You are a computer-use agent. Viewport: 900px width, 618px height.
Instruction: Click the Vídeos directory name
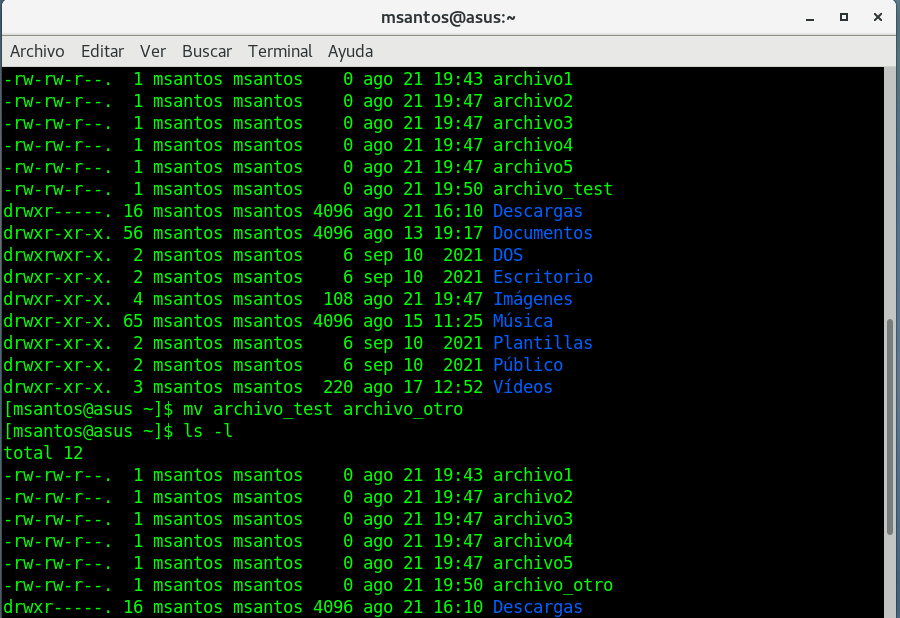point(522,387)
